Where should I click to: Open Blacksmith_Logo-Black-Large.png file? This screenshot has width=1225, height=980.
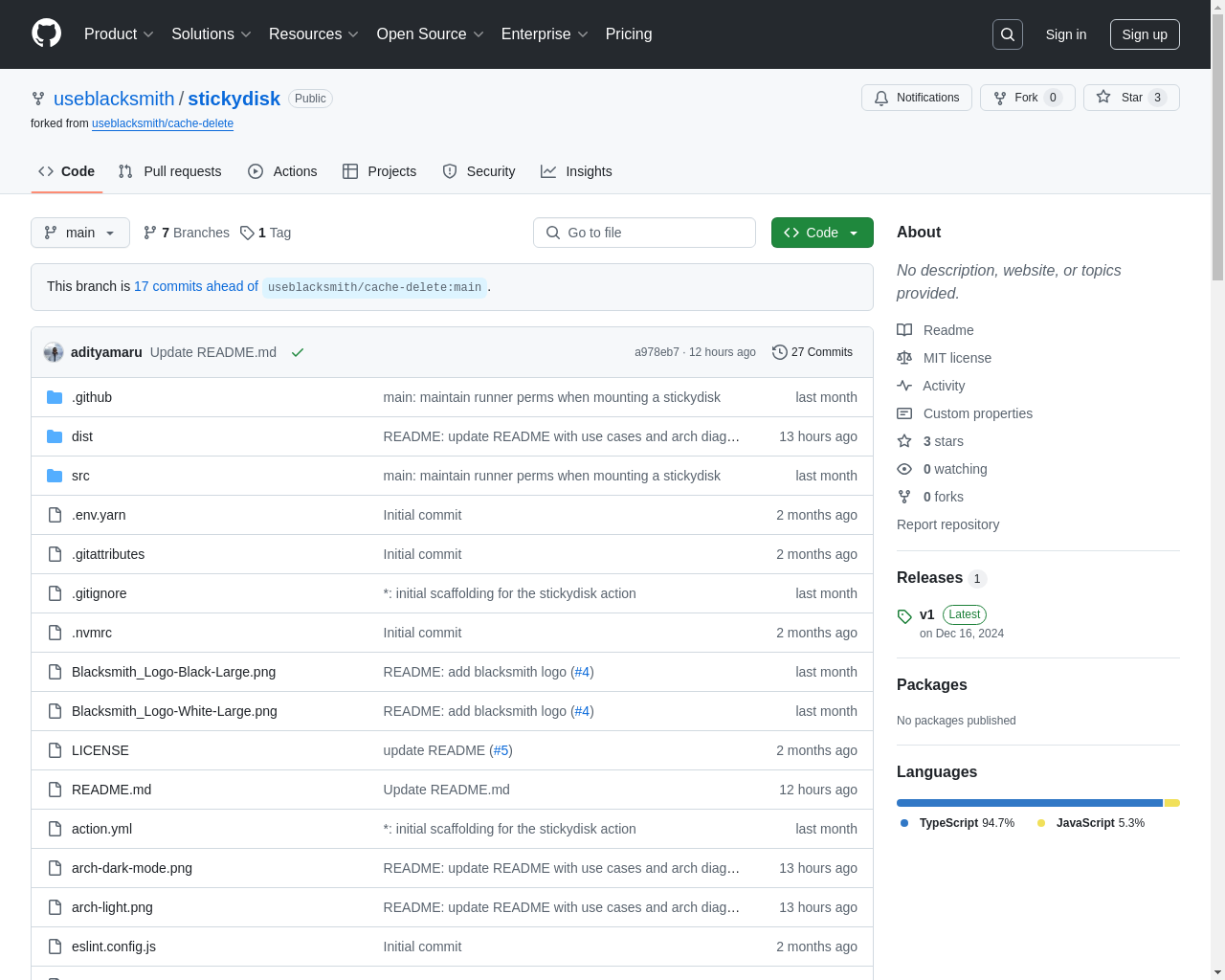173,672
